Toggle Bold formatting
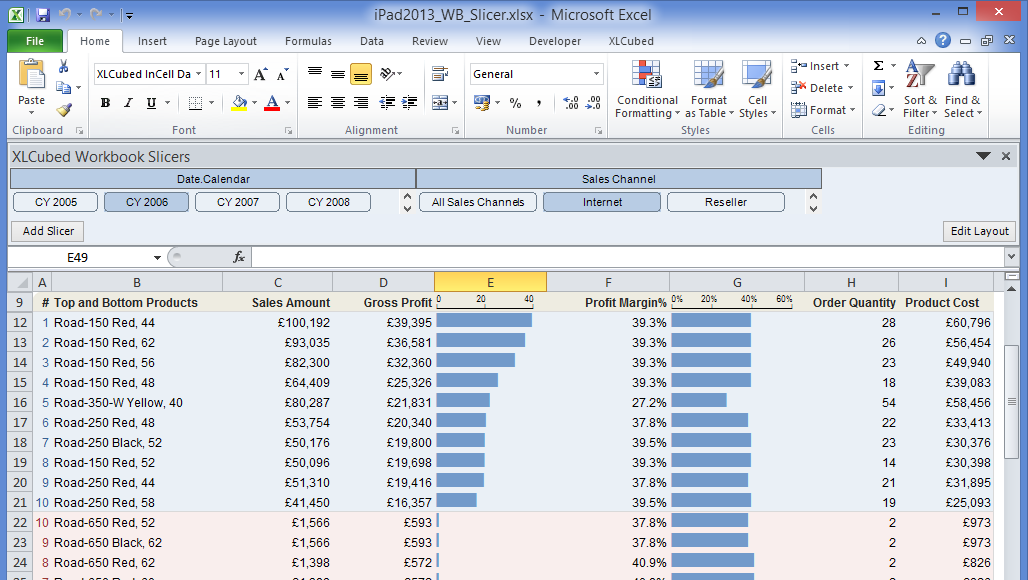The image size is (1028, 580). (x=106, y=103)
